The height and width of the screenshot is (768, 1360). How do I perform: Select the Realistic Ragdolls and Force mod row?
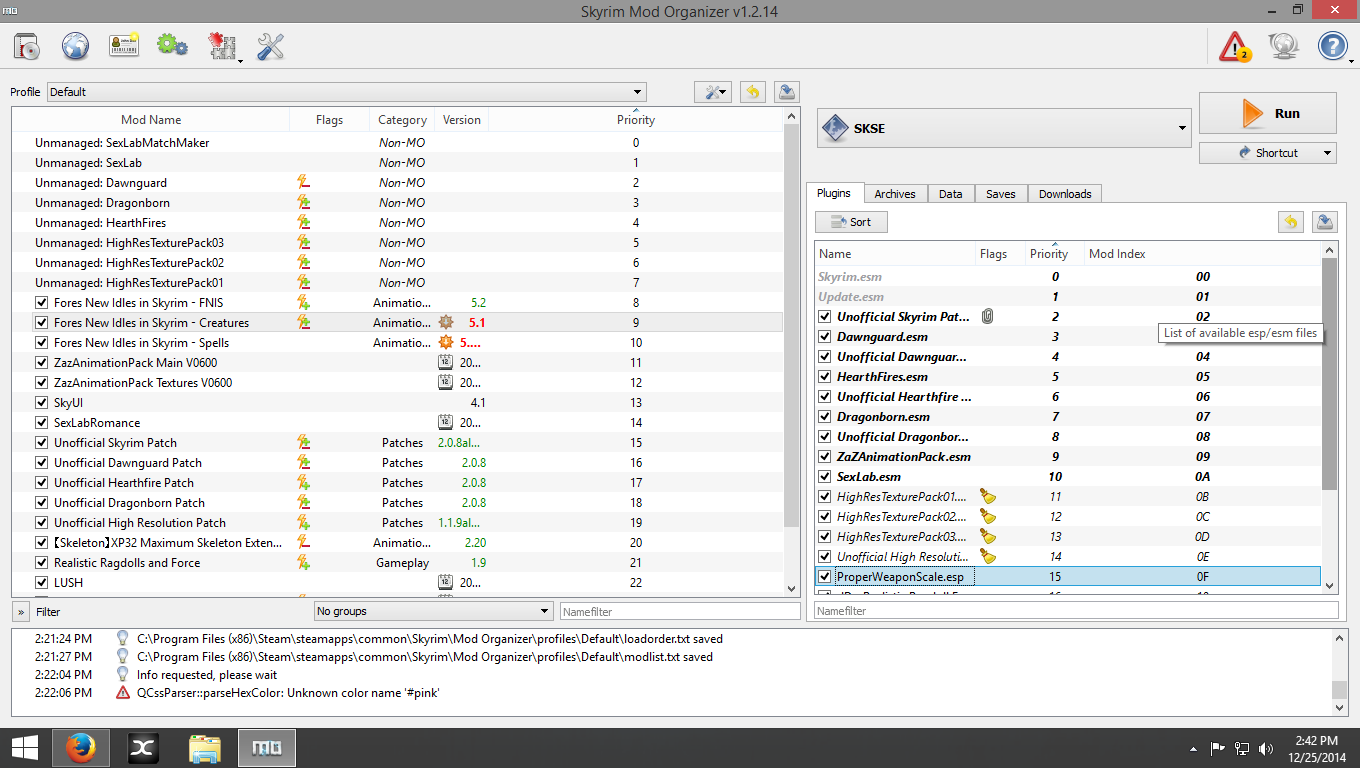coord(398,563)
